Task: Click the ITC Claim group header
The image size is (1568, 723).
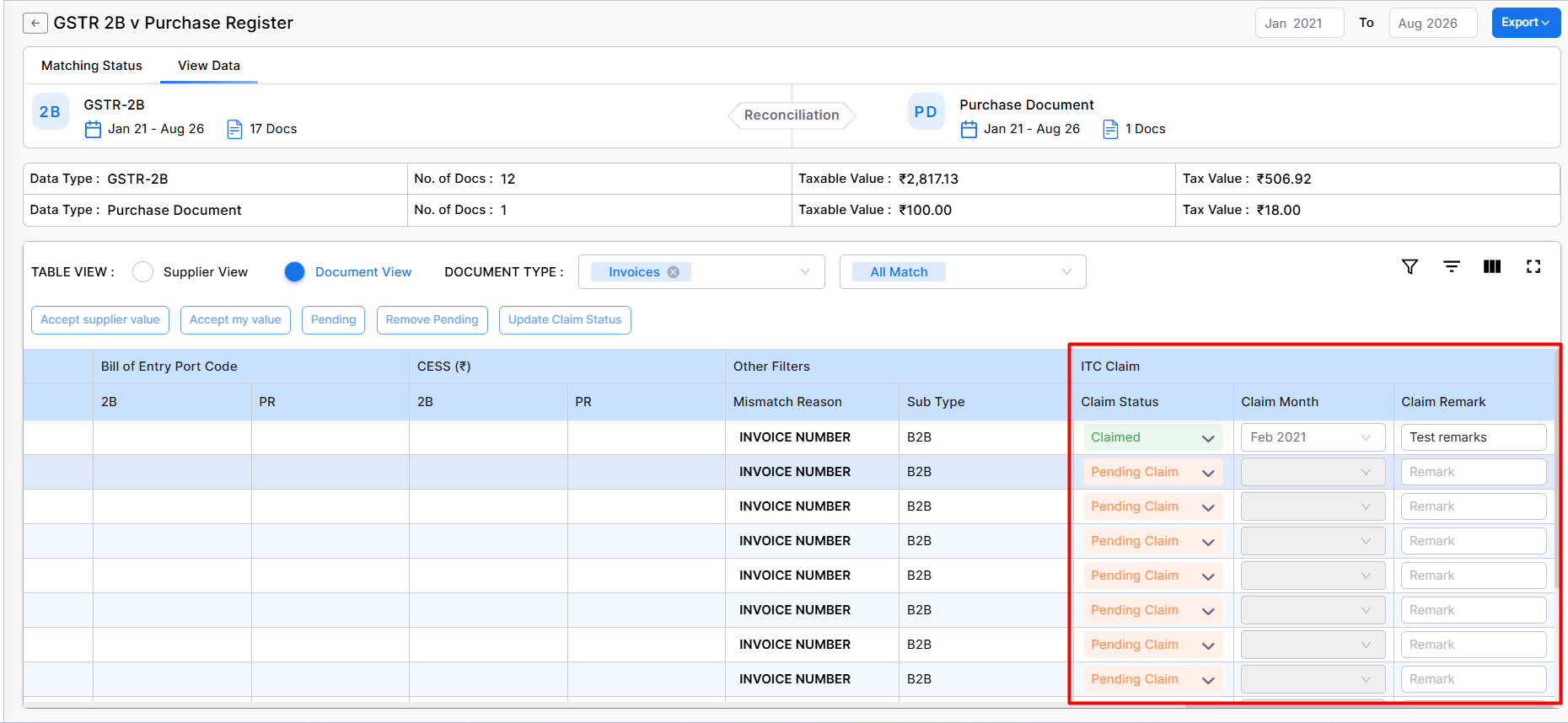Action: pos(1110,367)
